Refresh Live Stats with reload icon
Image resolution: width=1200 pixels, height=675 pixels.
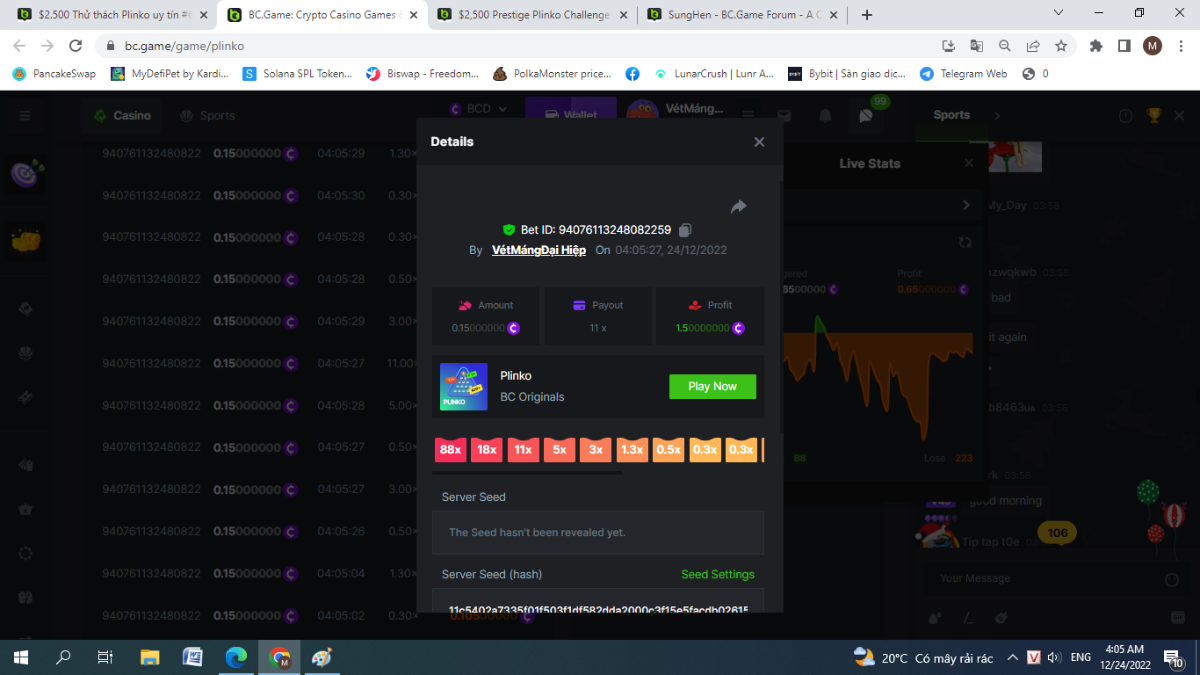coord(965,242)
